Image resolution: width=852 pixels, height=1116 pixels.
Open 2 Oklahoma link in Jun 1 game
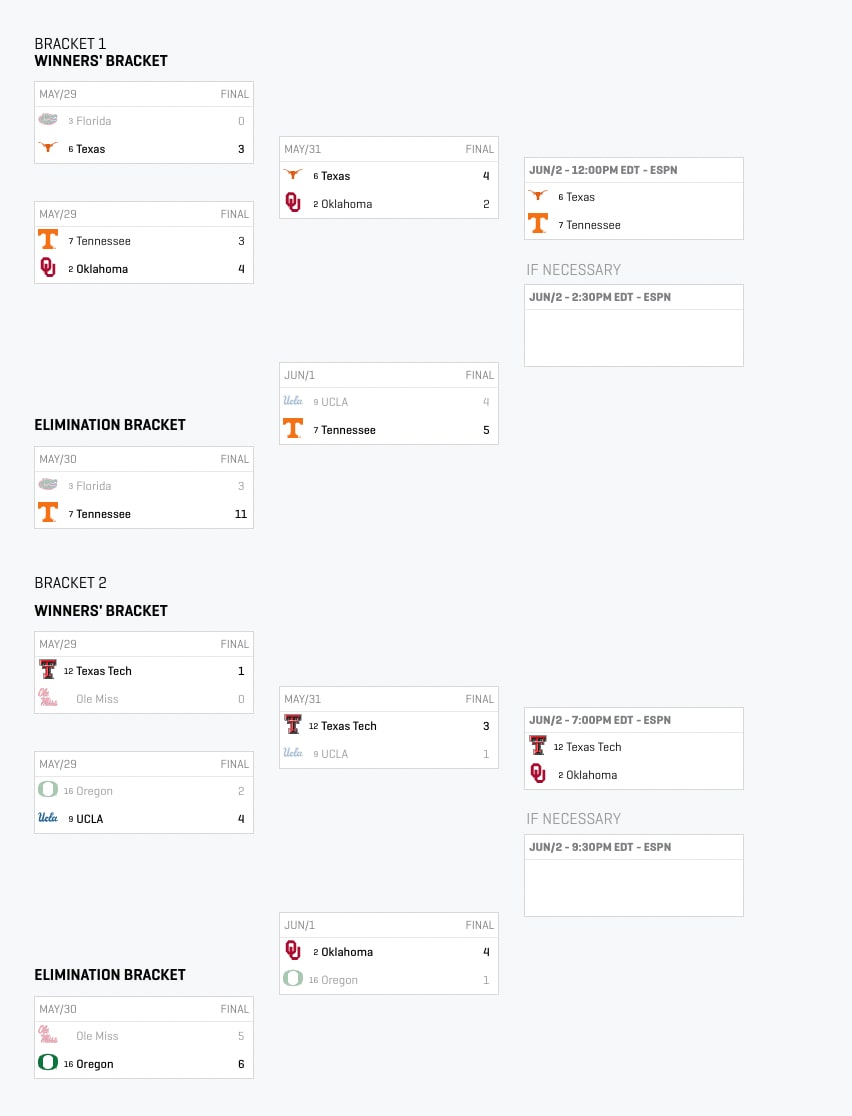tap(343, 952)
